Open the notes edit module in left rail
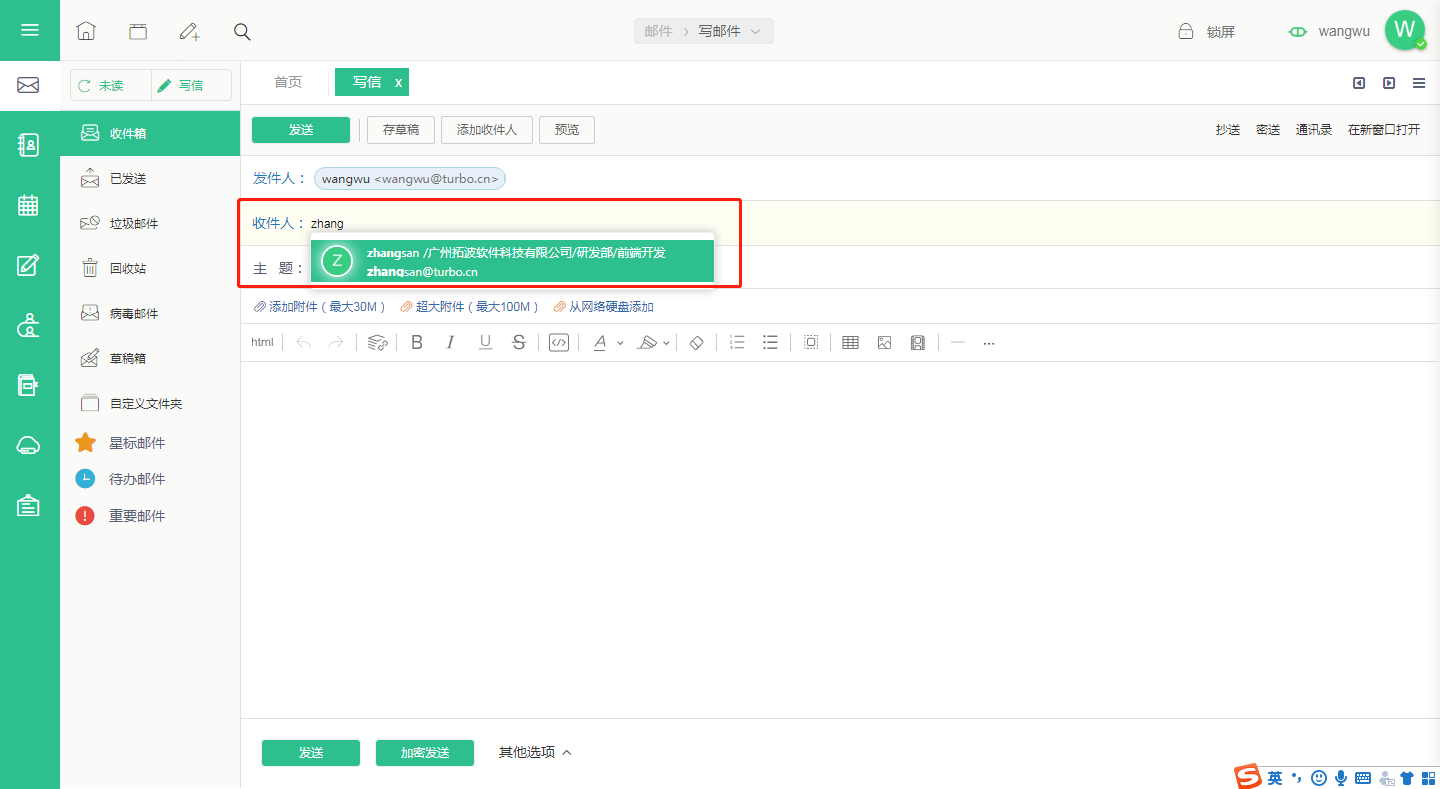Screen dimensions: 1440x789 point(28,265)
